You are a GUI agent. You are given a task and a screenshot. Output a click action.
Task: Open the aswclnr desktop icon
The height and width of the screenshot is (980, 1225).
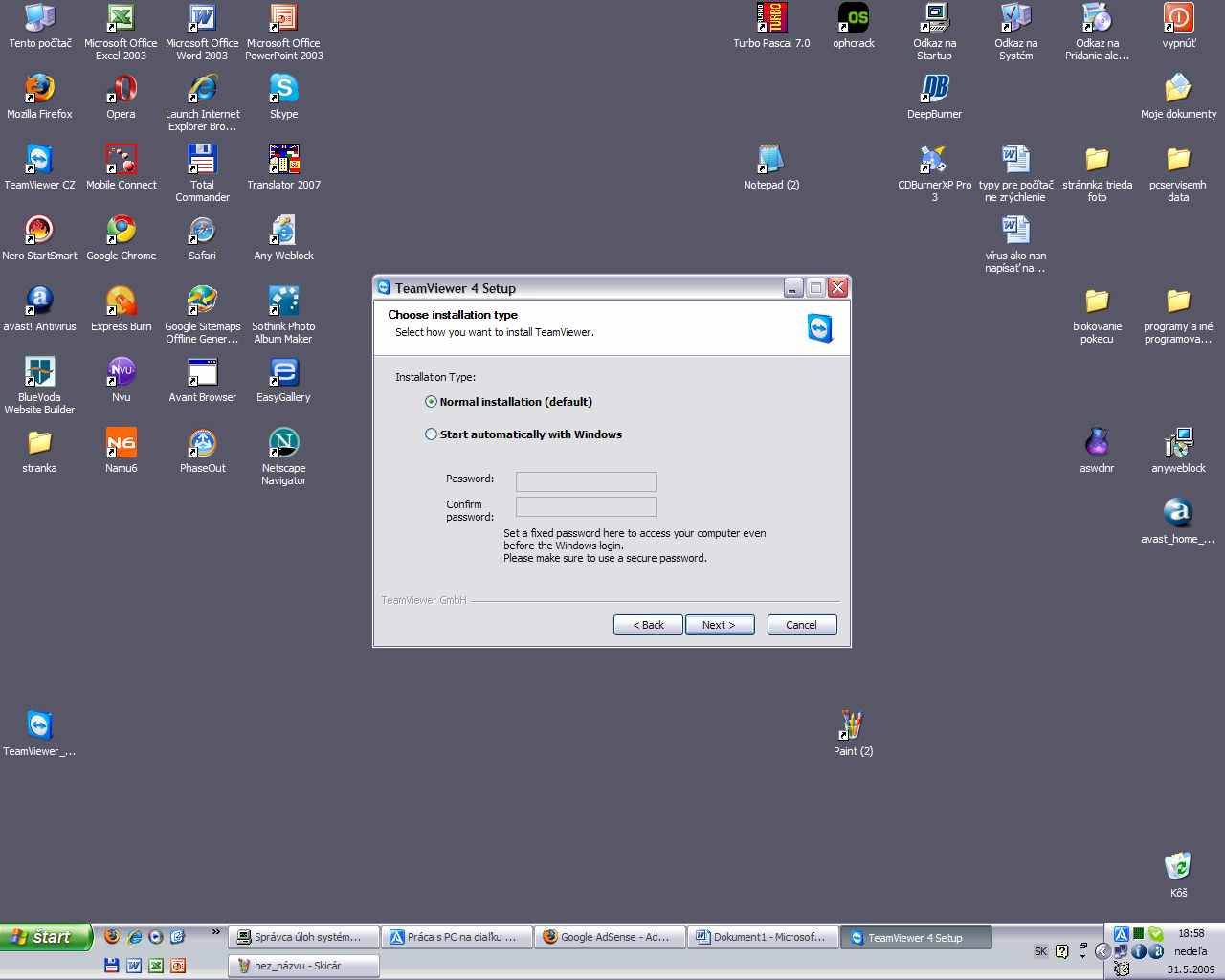[1097, 443]
